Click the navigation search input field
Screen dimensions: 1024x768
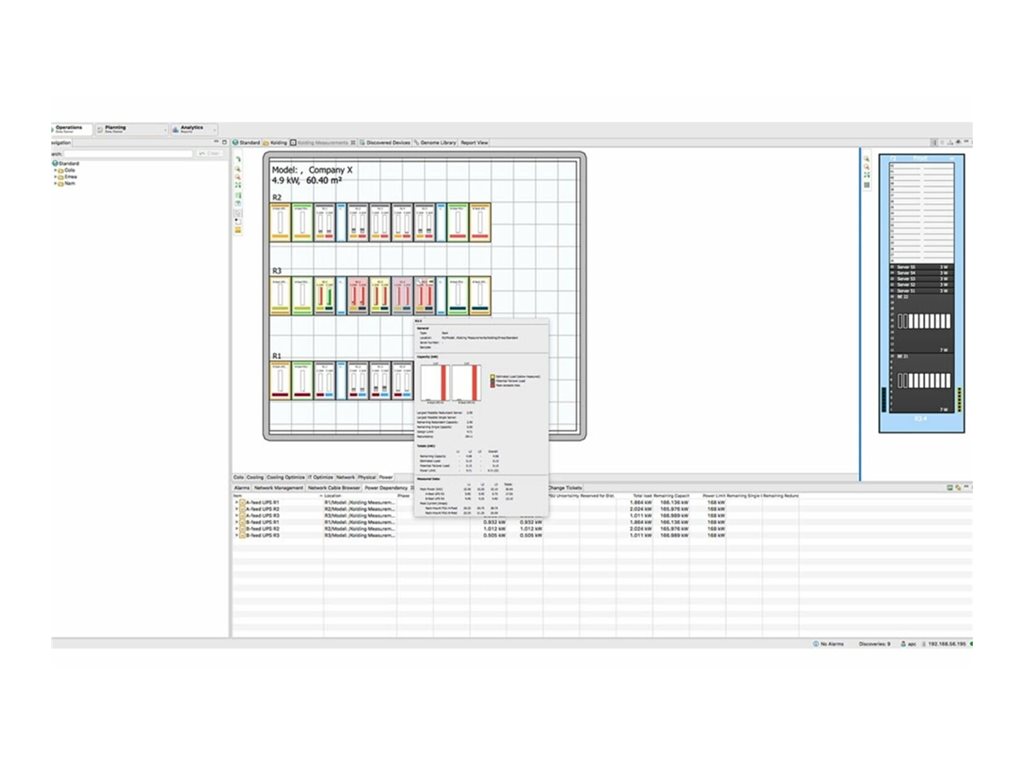pos(130,153)
